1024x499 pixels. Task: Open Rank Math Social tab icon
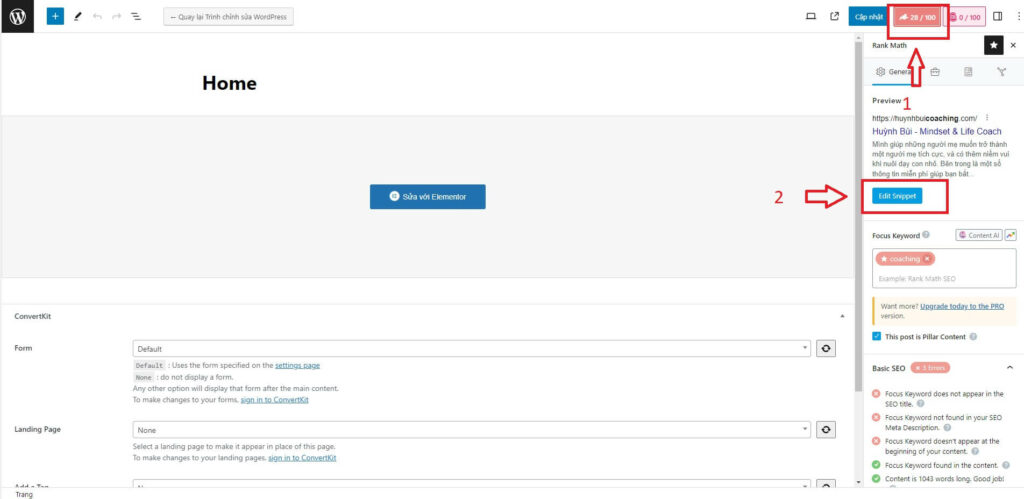coord(1001,72)
